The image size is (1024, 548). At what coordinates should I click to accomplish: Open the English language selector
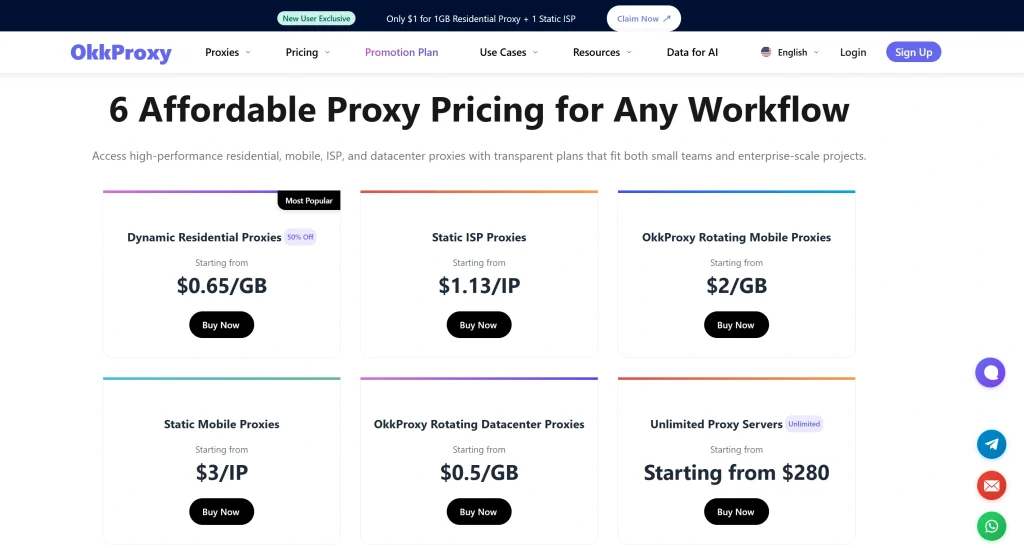[x=792, y=53]
